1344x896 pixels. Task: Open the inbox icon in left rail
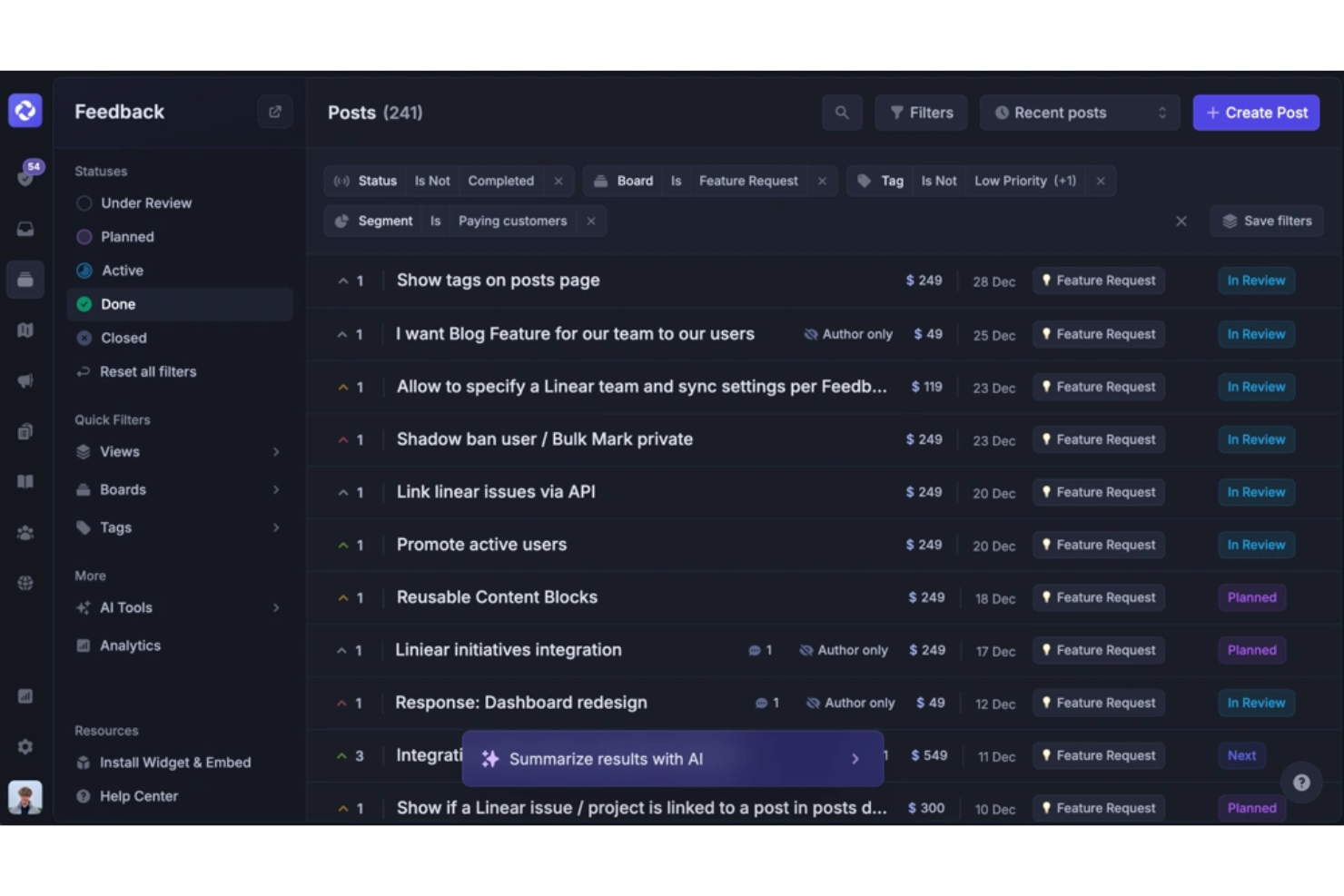pyautogui.click(x=25, y=229)
